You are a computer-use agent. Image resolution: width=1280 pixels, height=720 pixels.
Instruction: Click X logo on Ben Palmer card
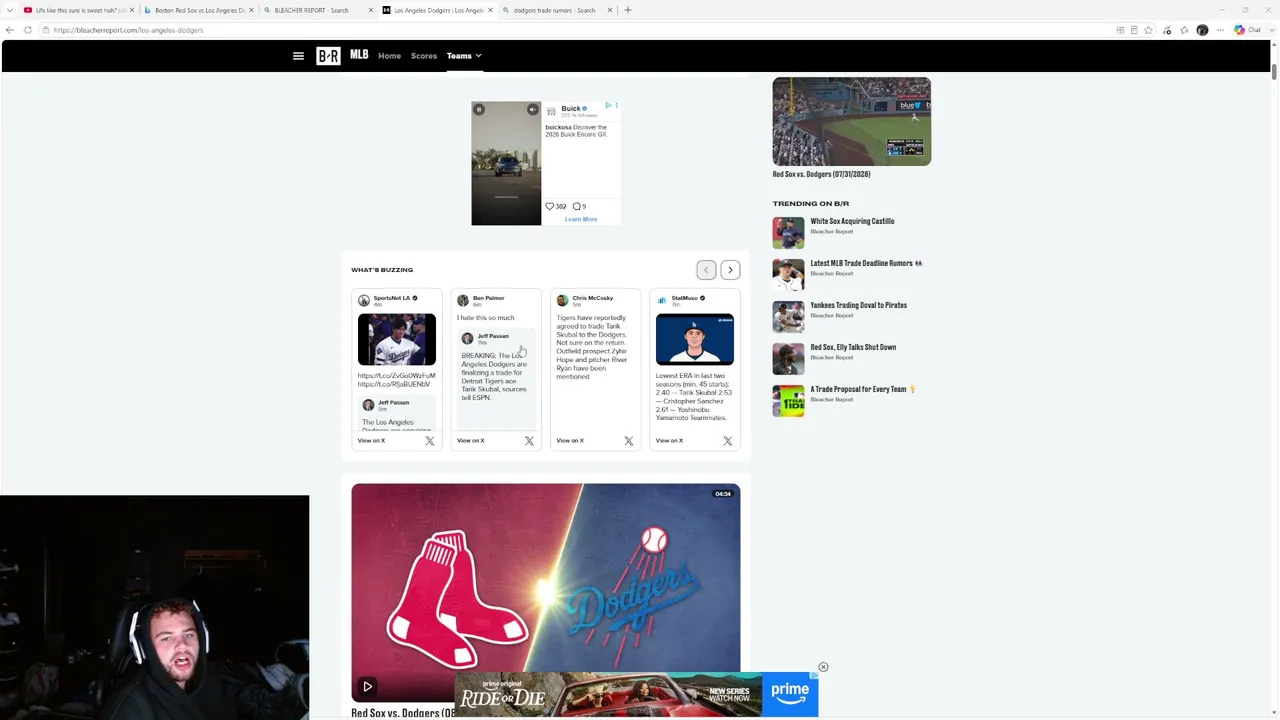pos(529,440)
